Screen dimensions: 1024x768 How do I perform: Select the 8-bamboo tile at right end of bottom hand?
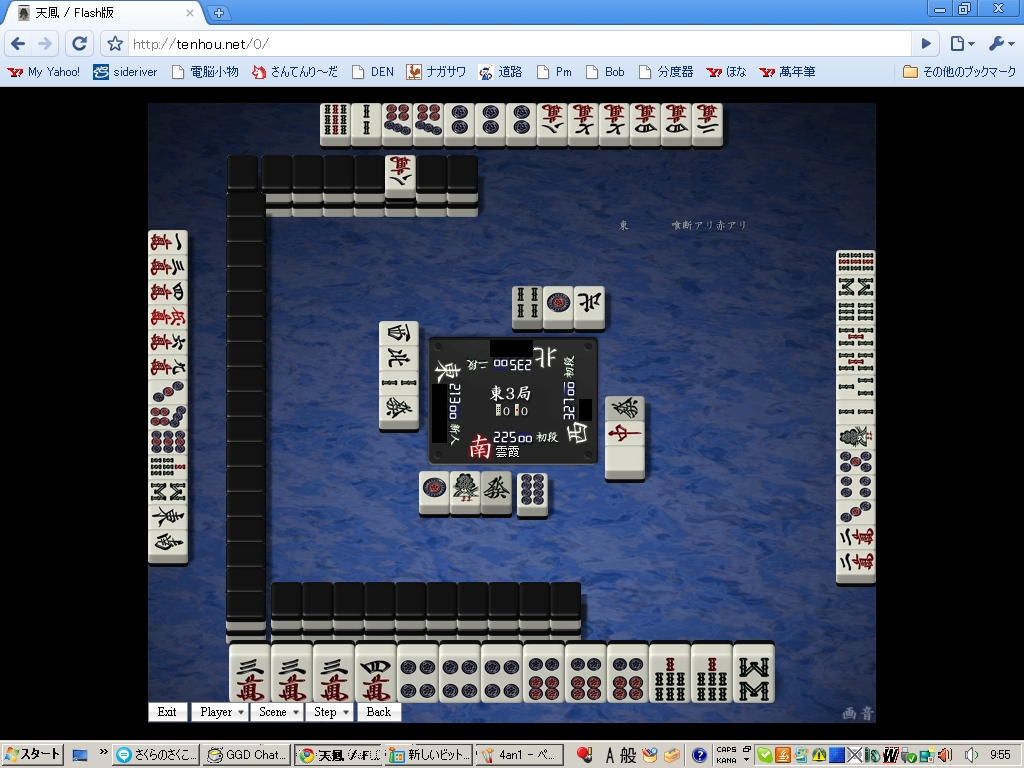(754, 673)
